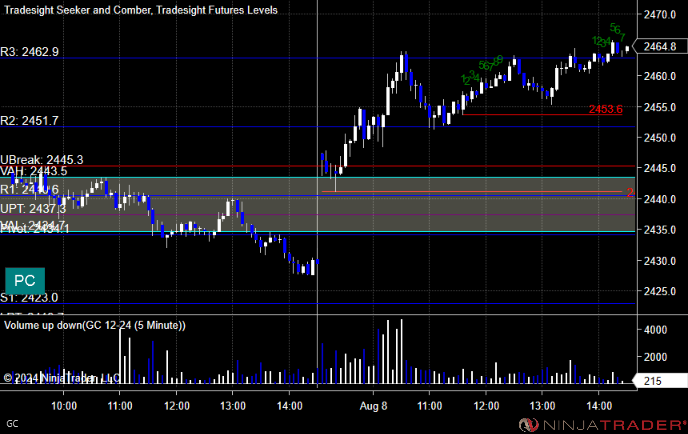Select the S1: 2423.0 level label
Screen dimensions: 688x434
(x=29, y=298)
